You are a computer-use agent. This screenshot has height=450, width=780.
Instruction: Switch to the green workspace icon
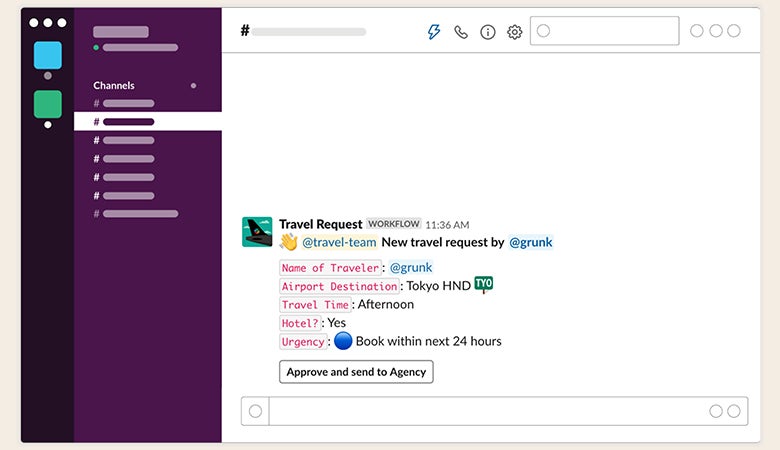[48, 104]
